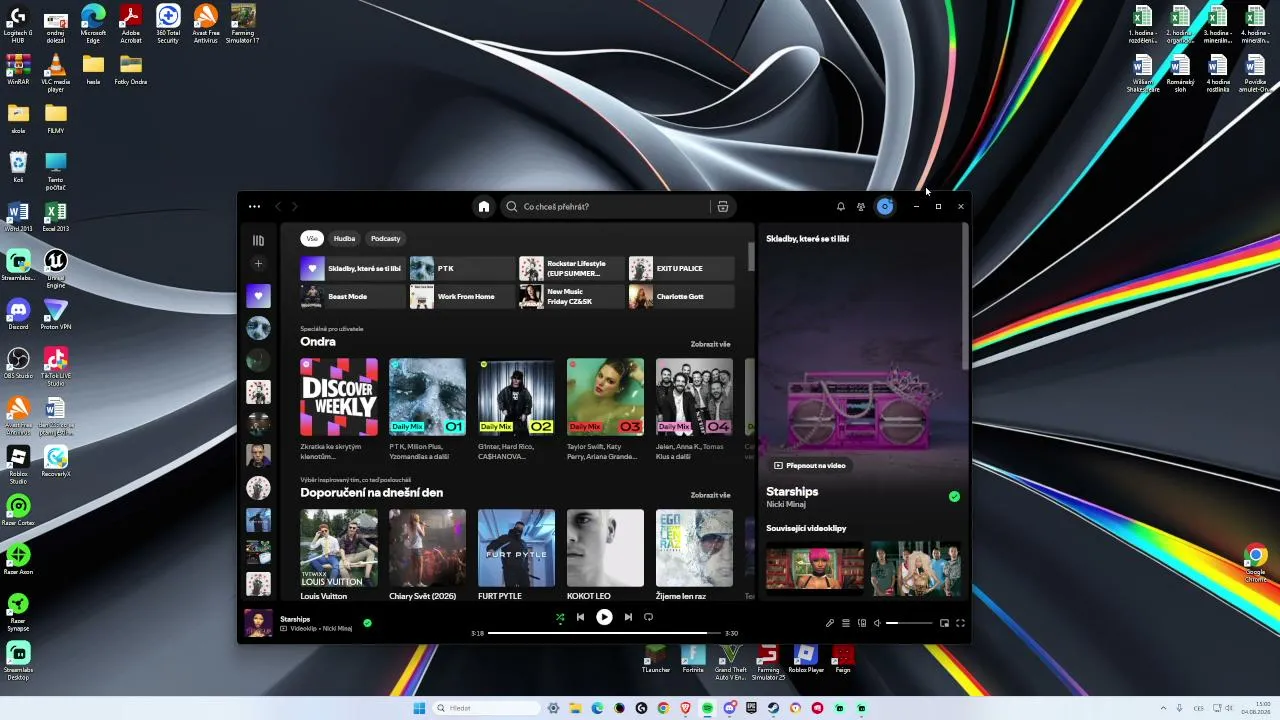The height and width of the screenshot is (720, 1280).
Task: Toggle shuffle in the player controls
Action: pos(560,618)
